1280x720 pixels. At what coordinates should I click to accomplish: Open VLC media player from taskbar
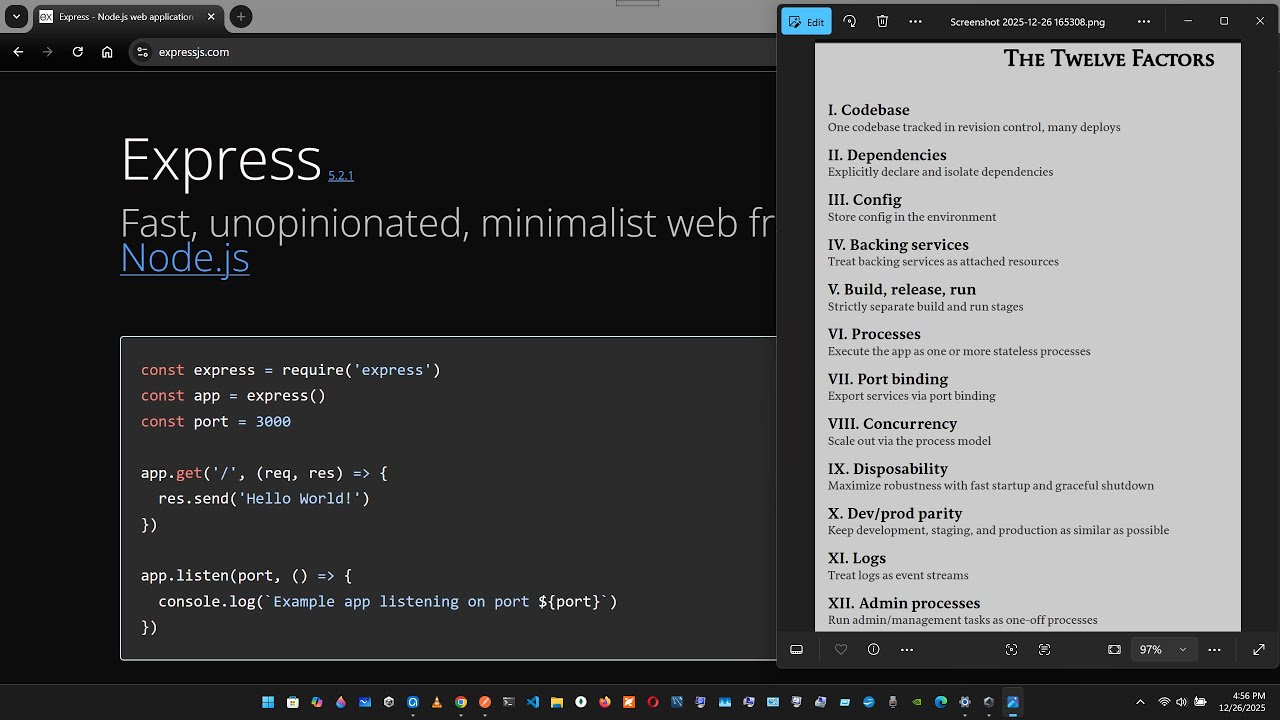(x=437, y=702)
